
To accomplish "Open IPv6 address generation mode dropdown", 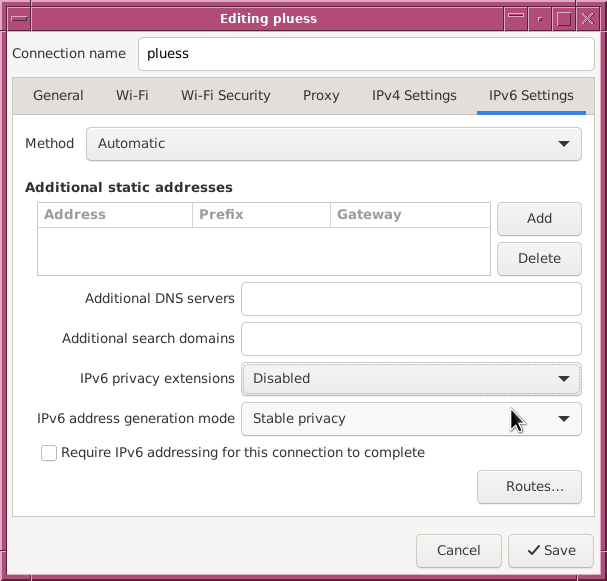I will click(411, 419).
